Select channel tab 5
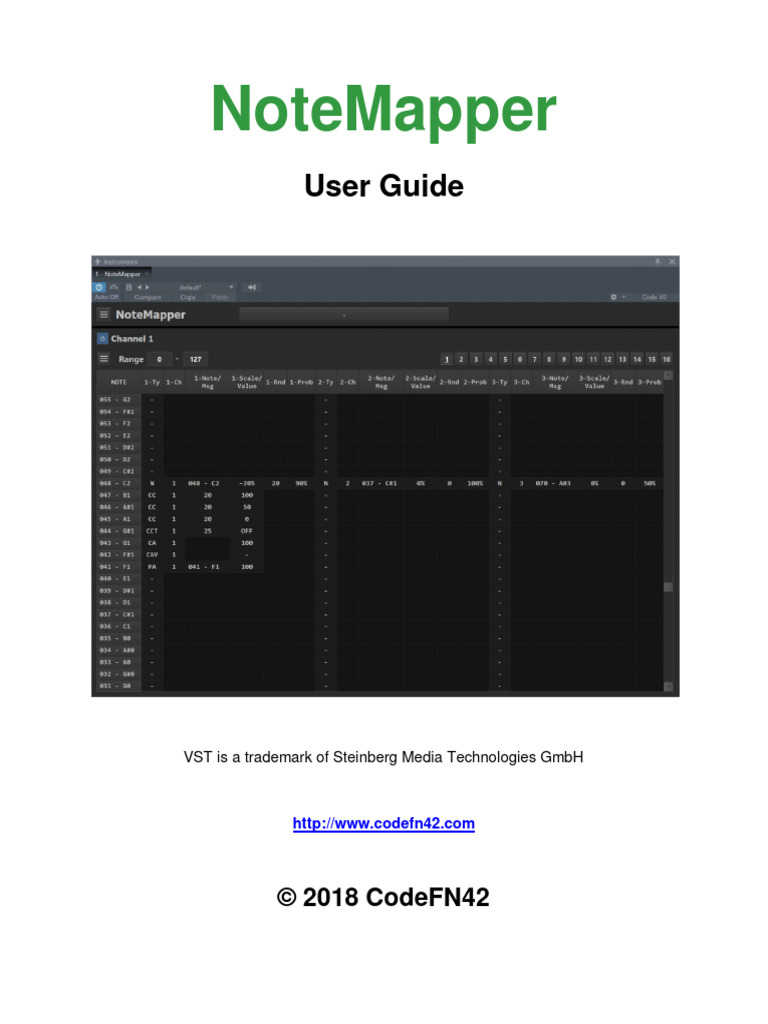768x1024 pixels. coord(505,359)
